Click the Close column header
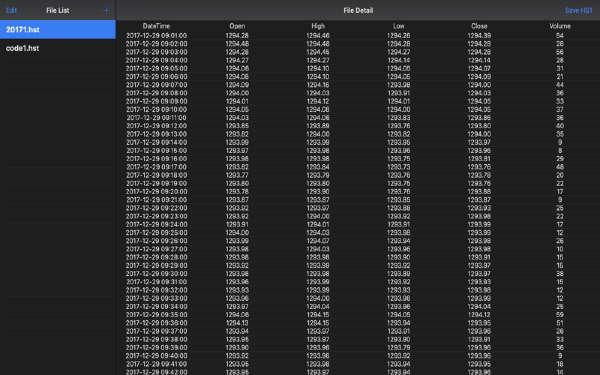Image resolution: width=600 pixels, height=375 pixels. click(x=479, y=26)
